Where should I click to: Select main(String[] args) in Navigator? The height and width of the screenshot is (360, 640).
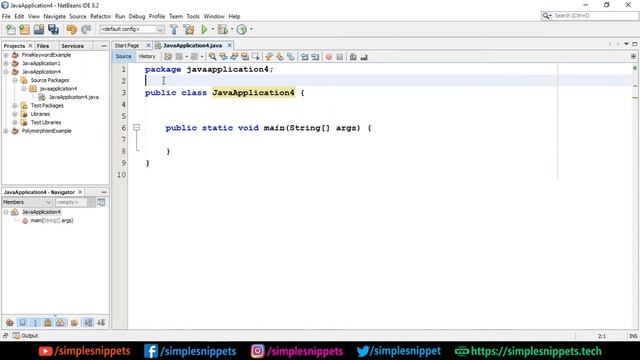tap(52, 220)
